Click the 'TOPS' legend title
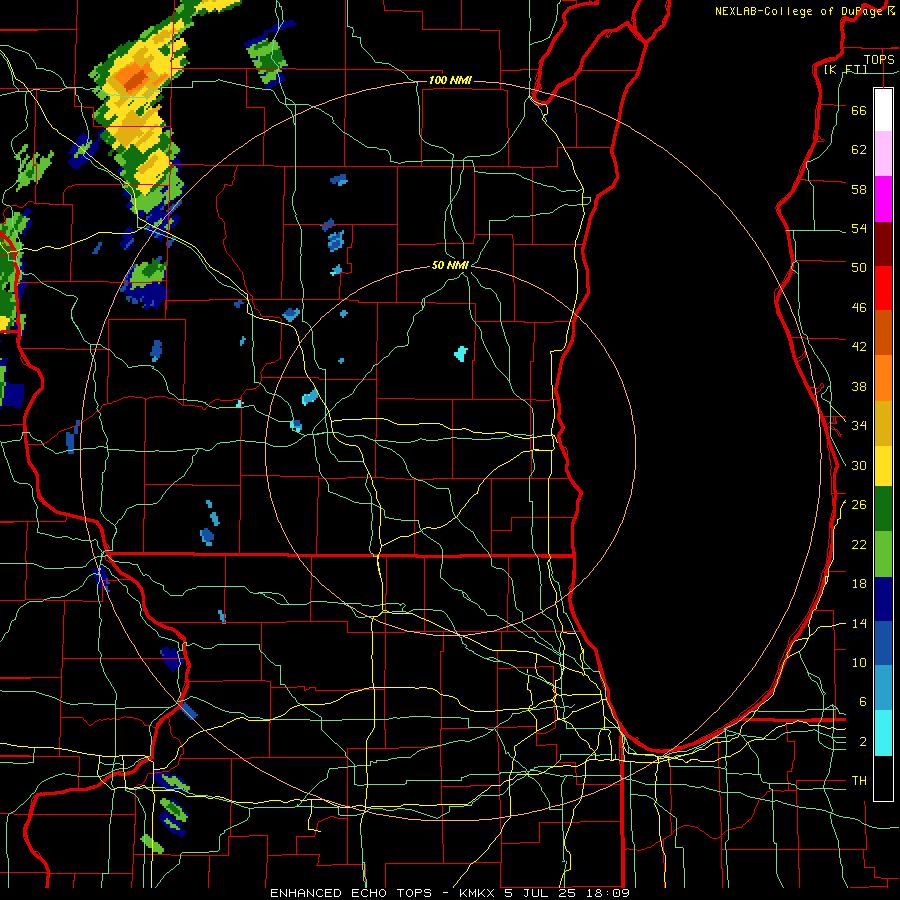This screenshot has height=900, width=900. tap(879, 59)
